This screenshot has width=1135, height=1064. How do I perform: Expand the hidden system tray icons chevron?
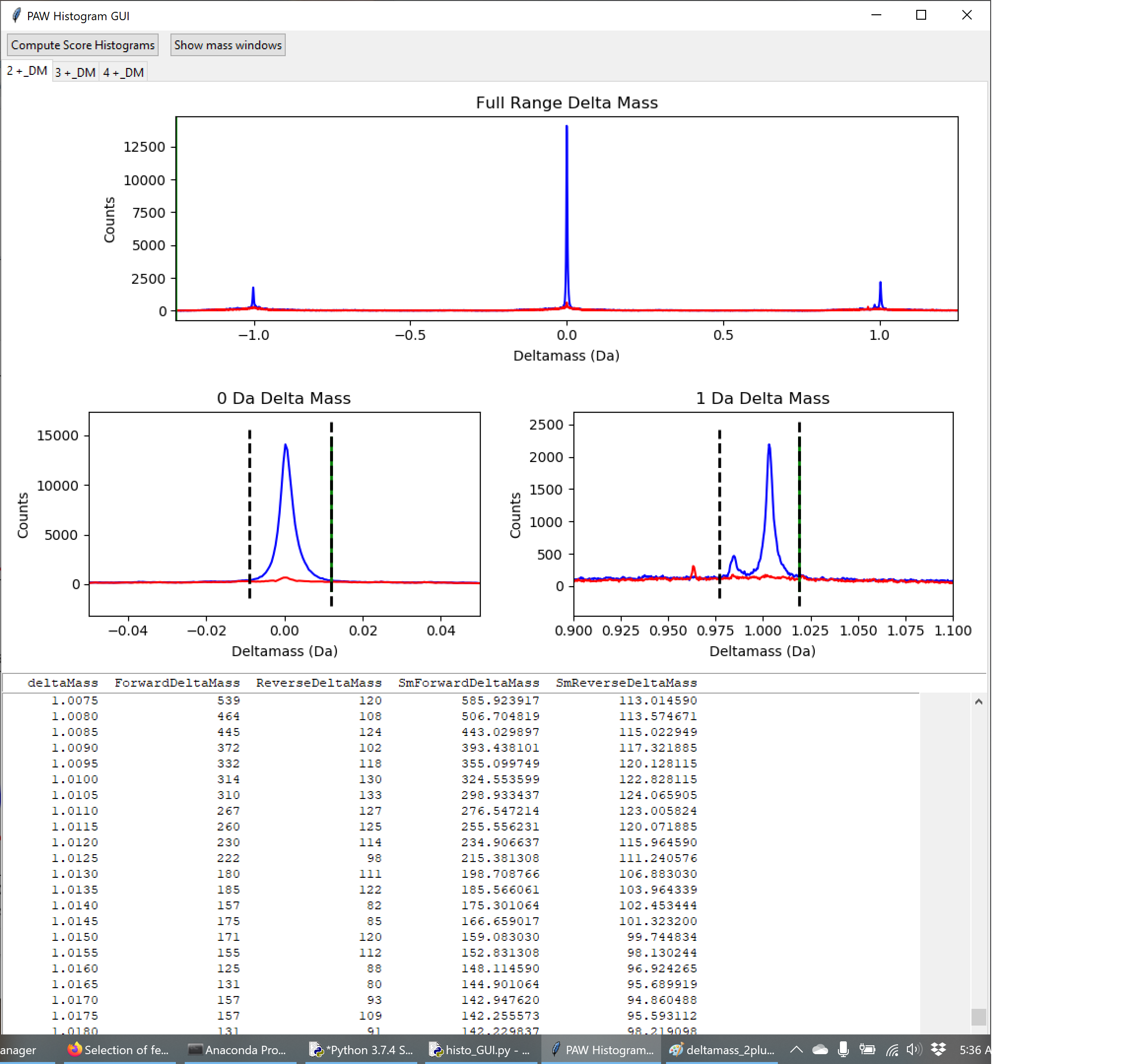coord(797,1049)
